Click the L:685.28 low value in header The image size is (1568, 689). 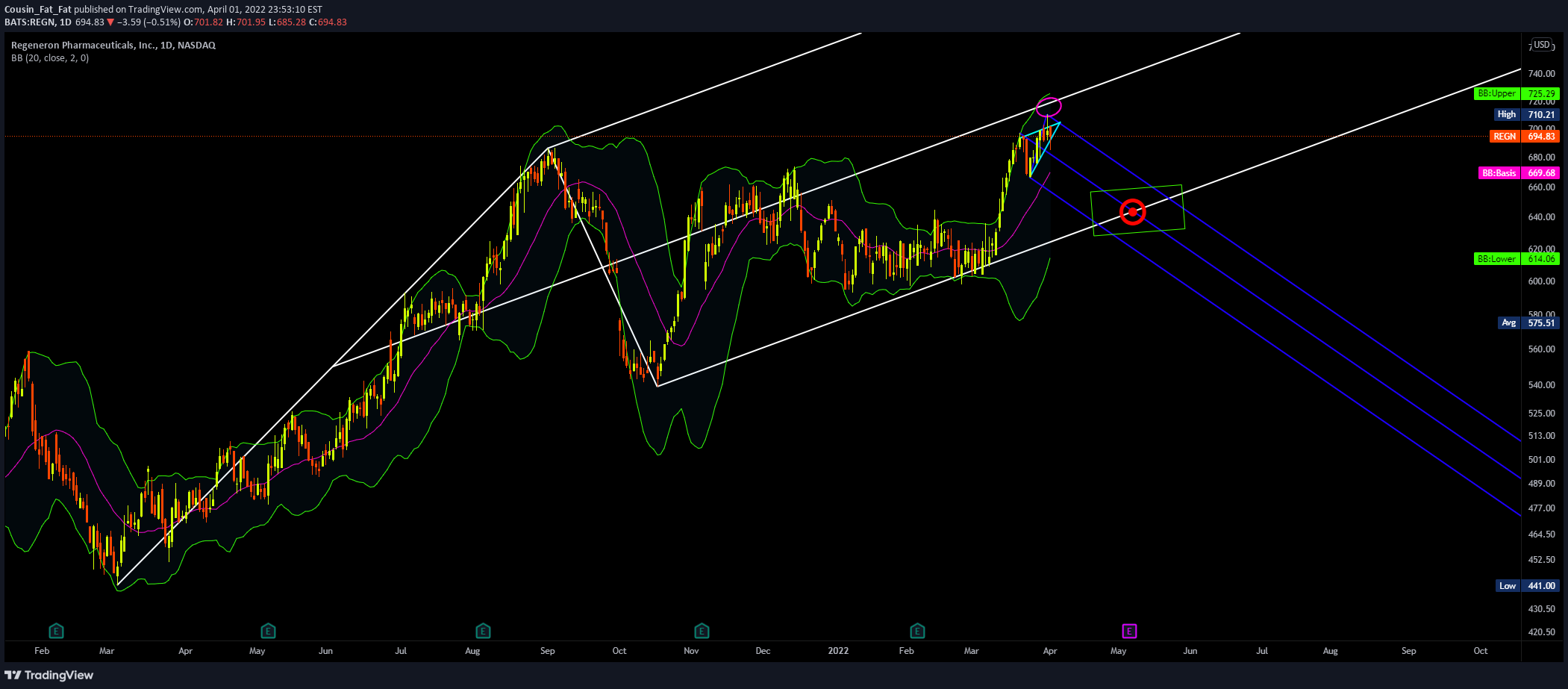coord(288,22)
